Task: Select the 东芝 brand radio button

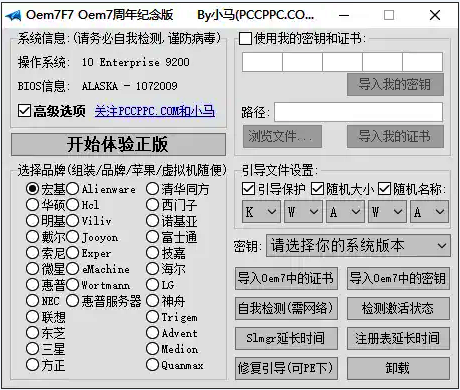Action: (32, 333)
